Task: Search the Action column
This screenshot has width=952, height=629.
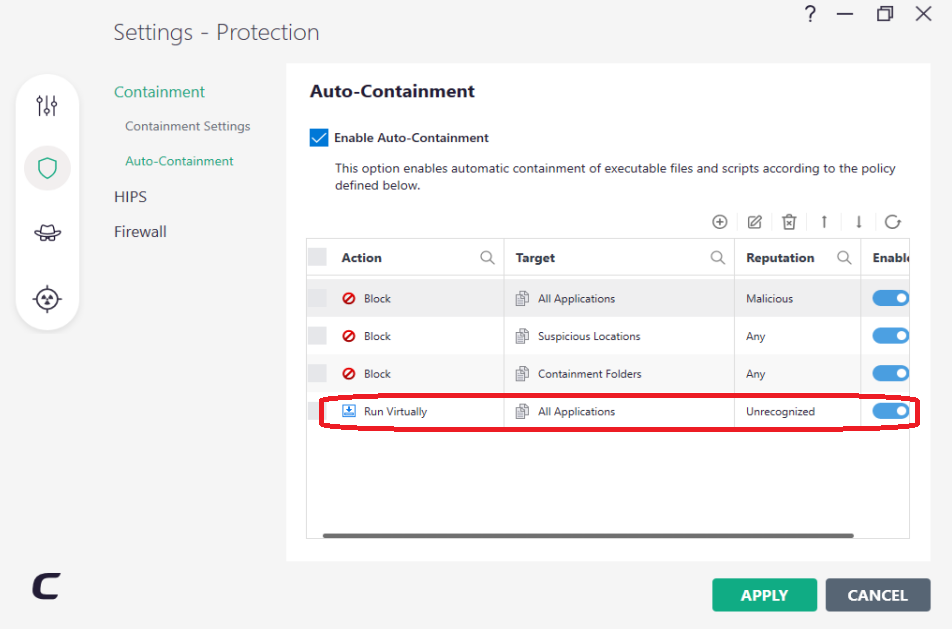Action: [x=487, y=258]
